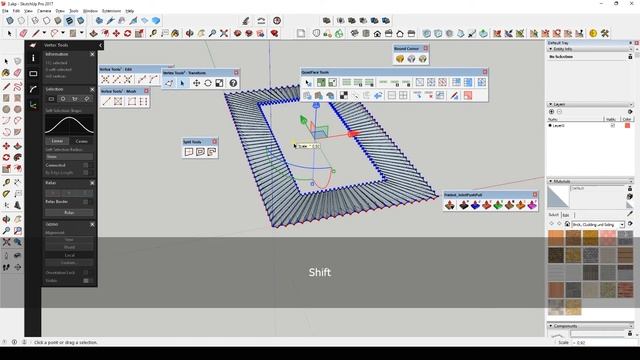Click the Cosine falloff button
640x360 pixels.
[81, 141]
